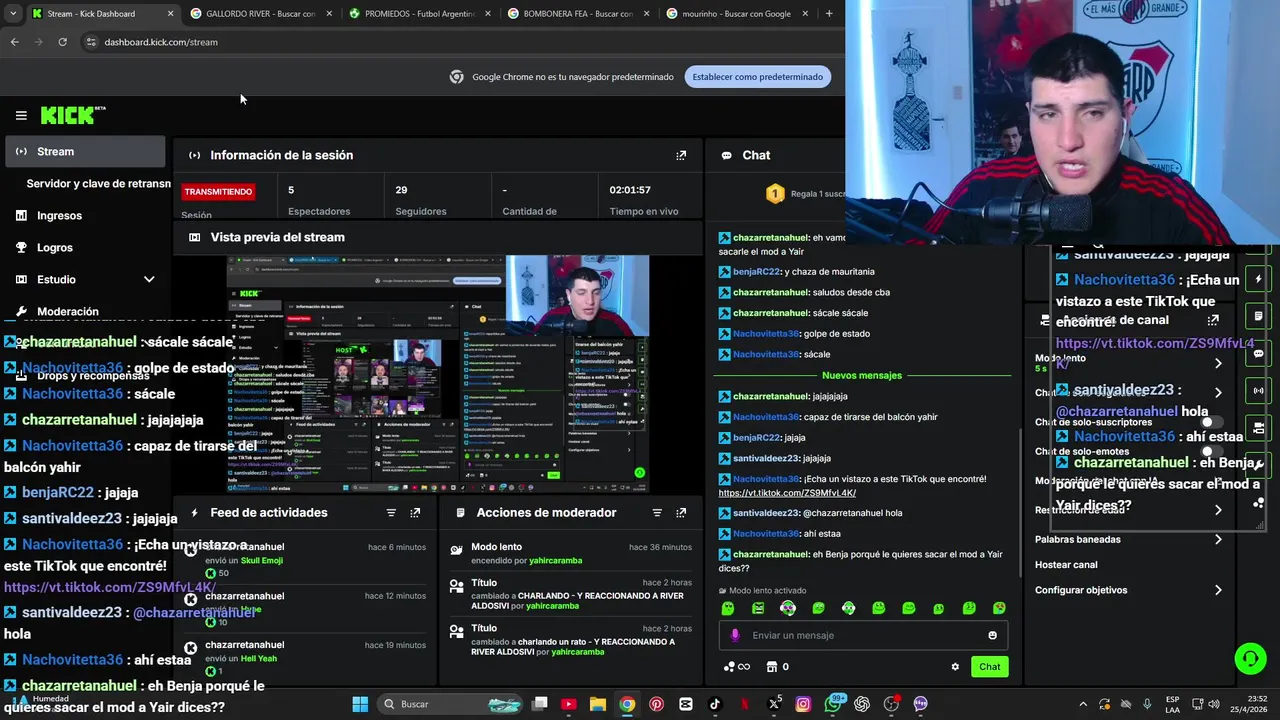The image size is (1280, 720).
Task: Open the camera sidebar icon
Action: point(1258,427)
